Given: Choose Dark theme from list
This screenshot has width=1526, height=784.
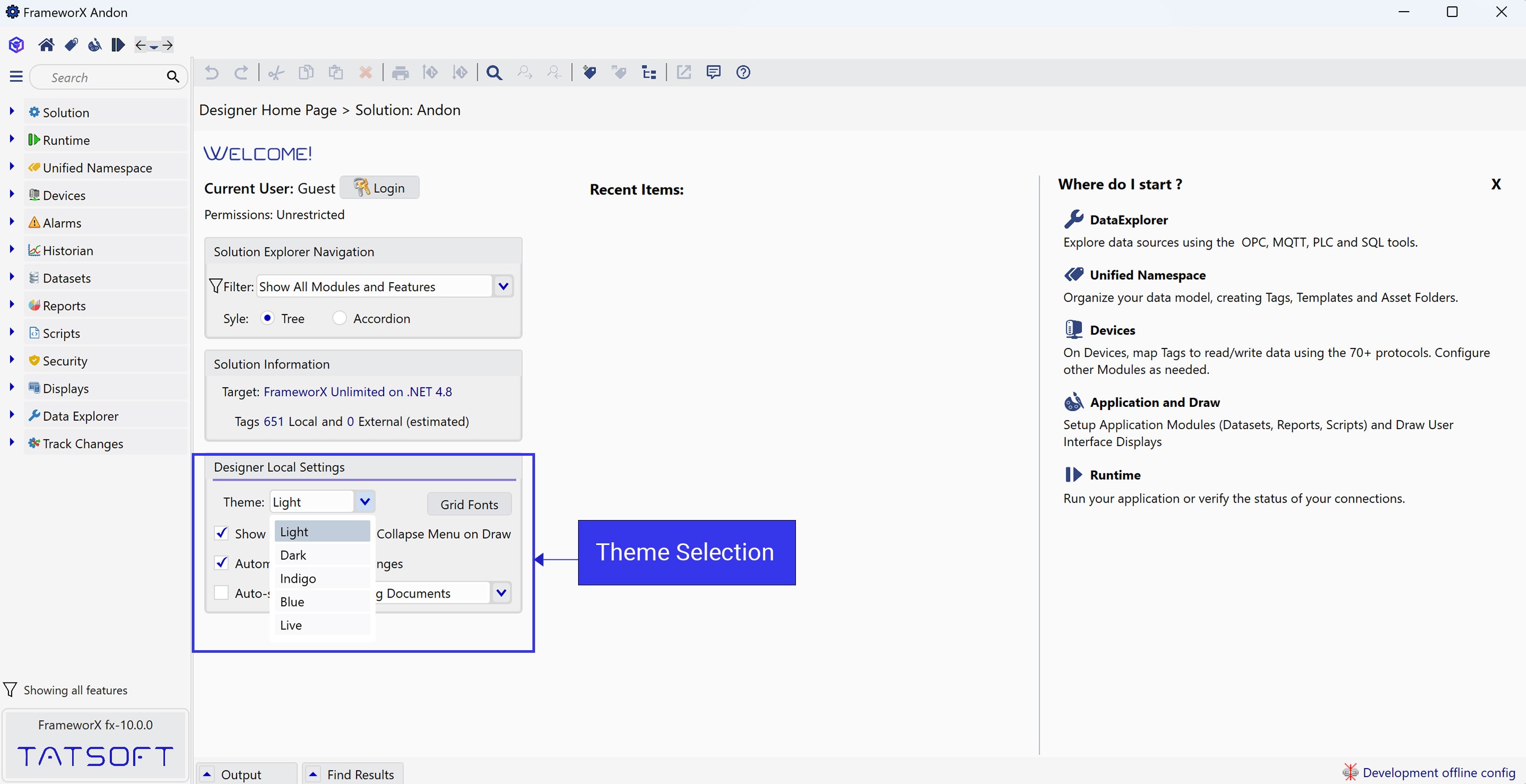Looking at the screenshot, I should 323,555.
